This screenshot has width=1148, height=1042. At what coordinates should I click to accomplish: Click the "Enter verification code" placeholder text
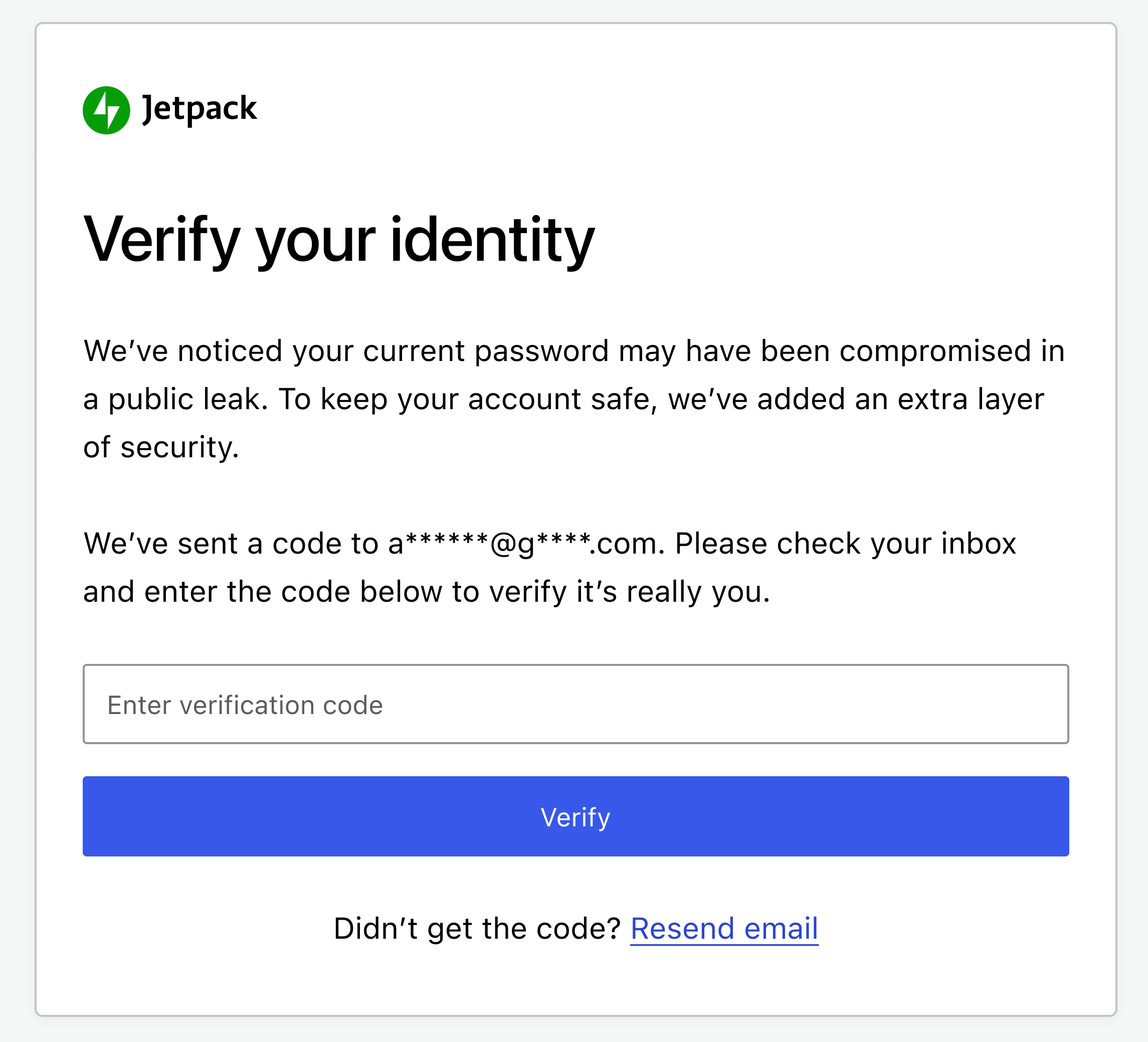click(245, 706)
